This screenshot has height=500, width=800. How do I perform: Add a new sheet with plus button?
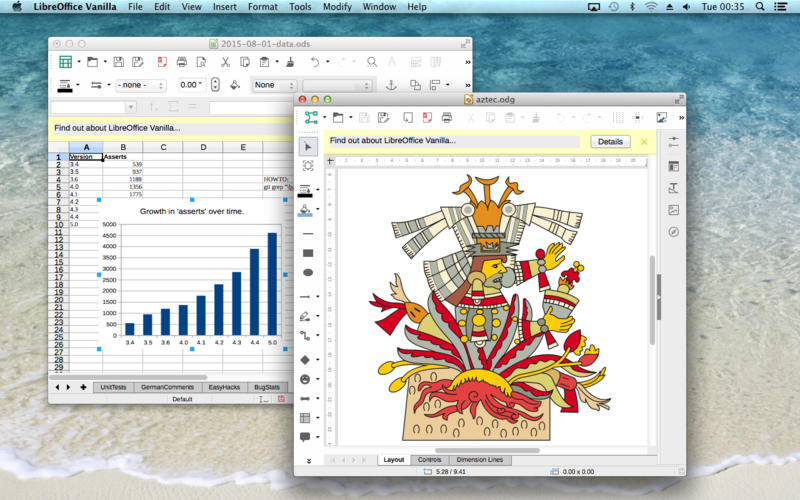[83, 387]
